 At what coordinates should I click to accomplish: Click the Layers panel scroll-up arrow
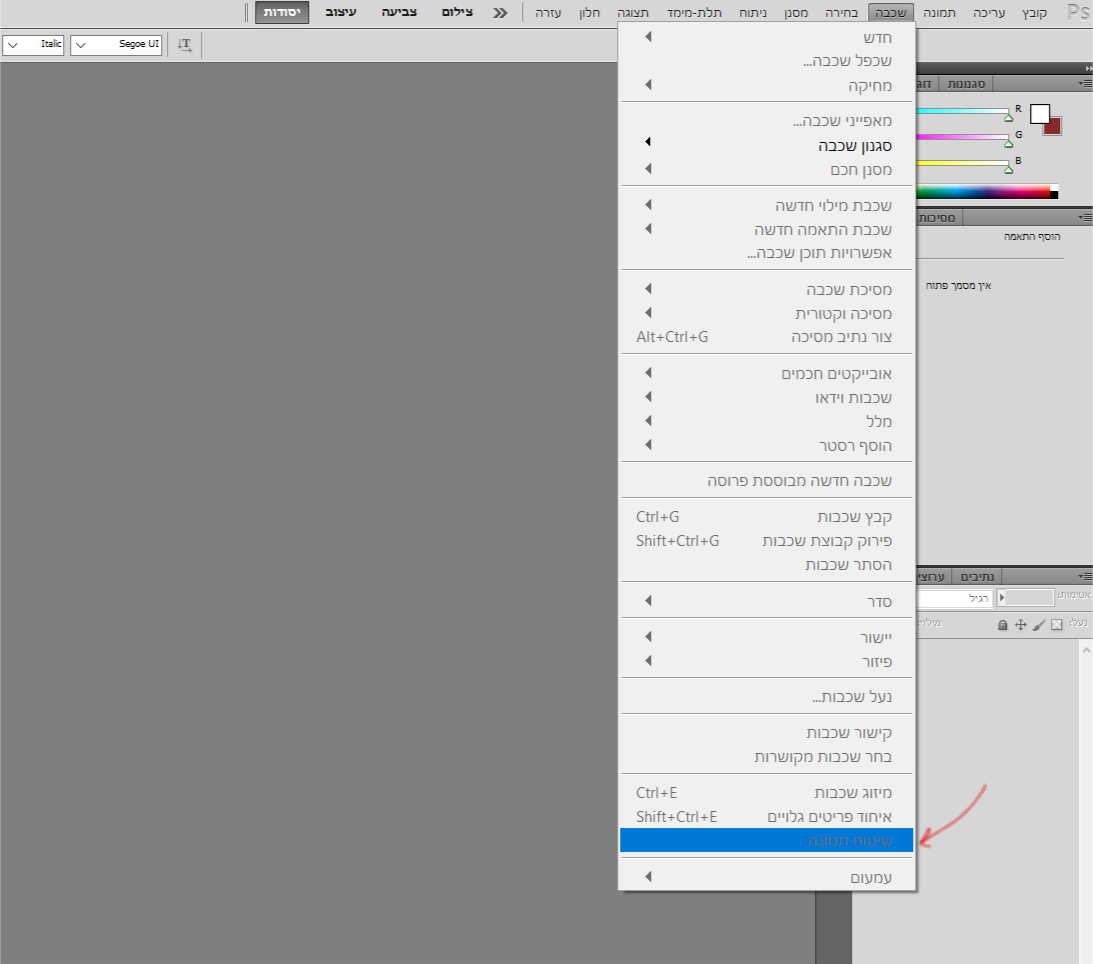[1086, 650]
